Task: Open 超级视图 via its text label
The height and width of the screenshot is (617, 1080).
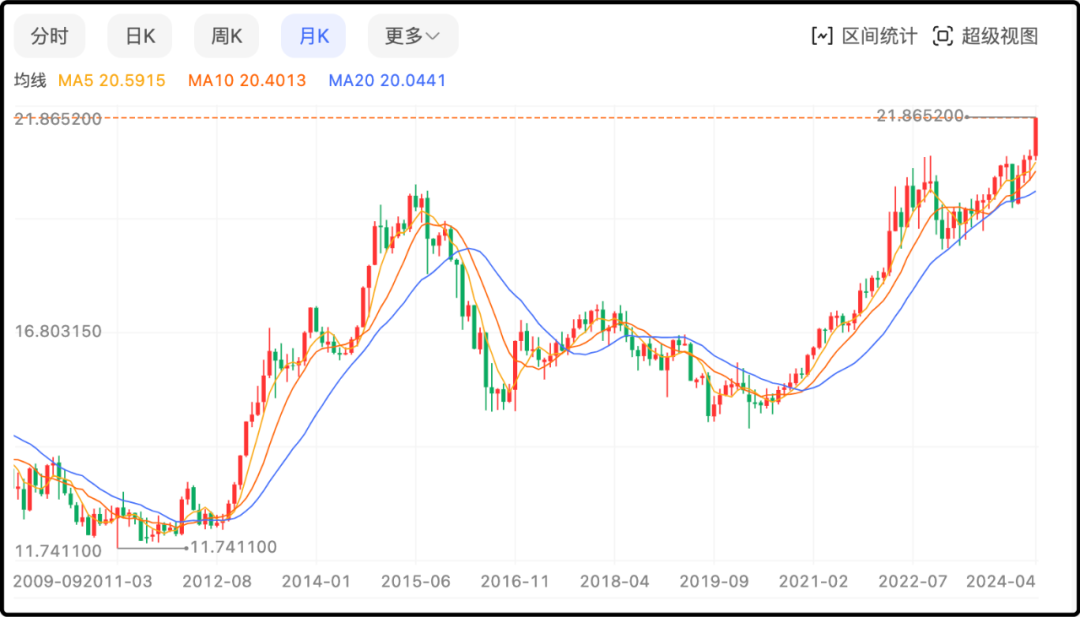Action: (1000, 36)
